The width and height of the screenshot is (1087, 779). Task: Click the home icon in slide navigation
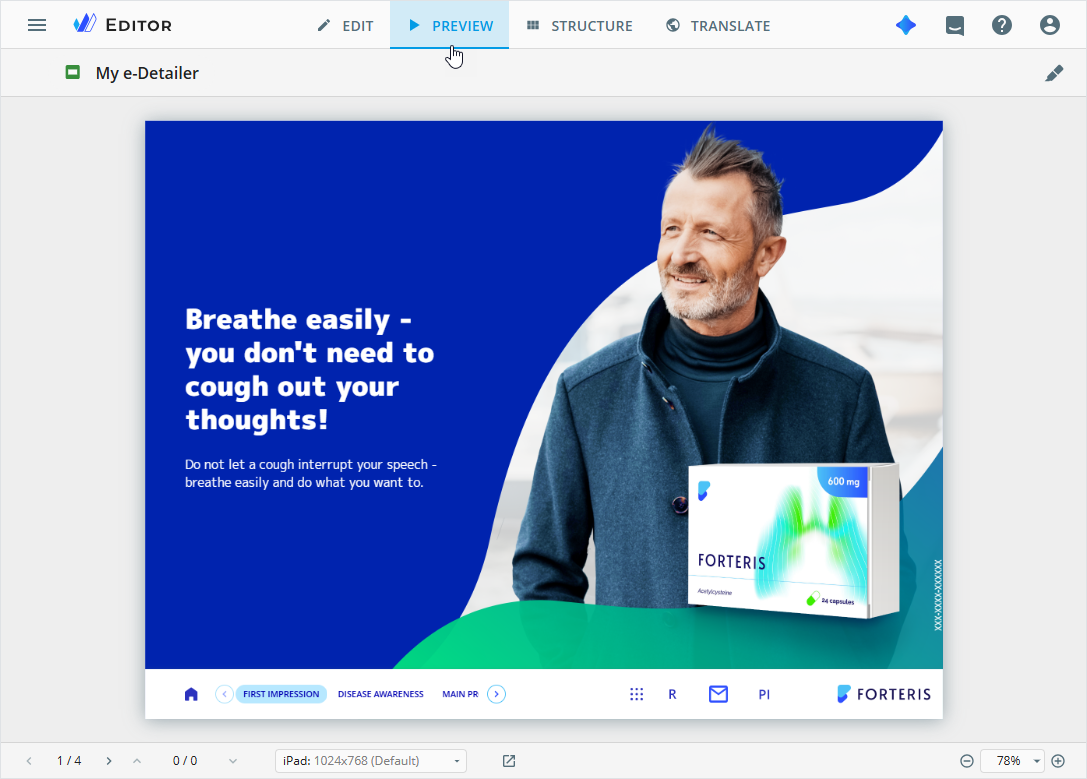(x=191, y=694)
